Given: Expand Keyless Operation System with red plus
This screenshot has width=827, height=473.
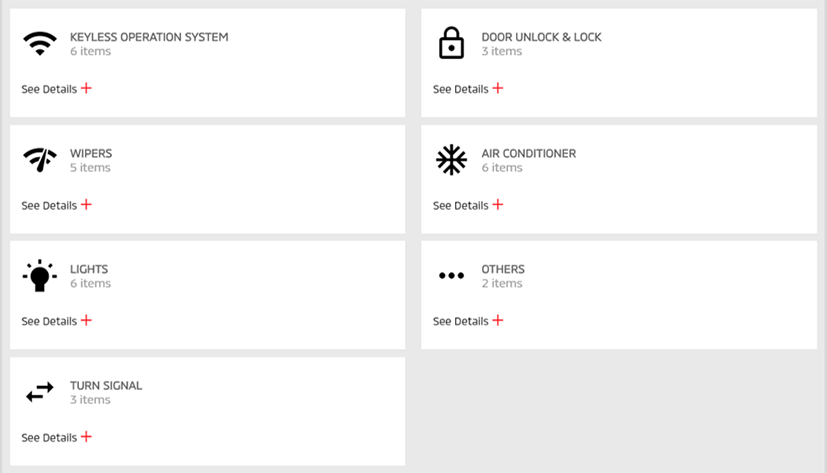Looking at the screenshot, I should point(86,88).
